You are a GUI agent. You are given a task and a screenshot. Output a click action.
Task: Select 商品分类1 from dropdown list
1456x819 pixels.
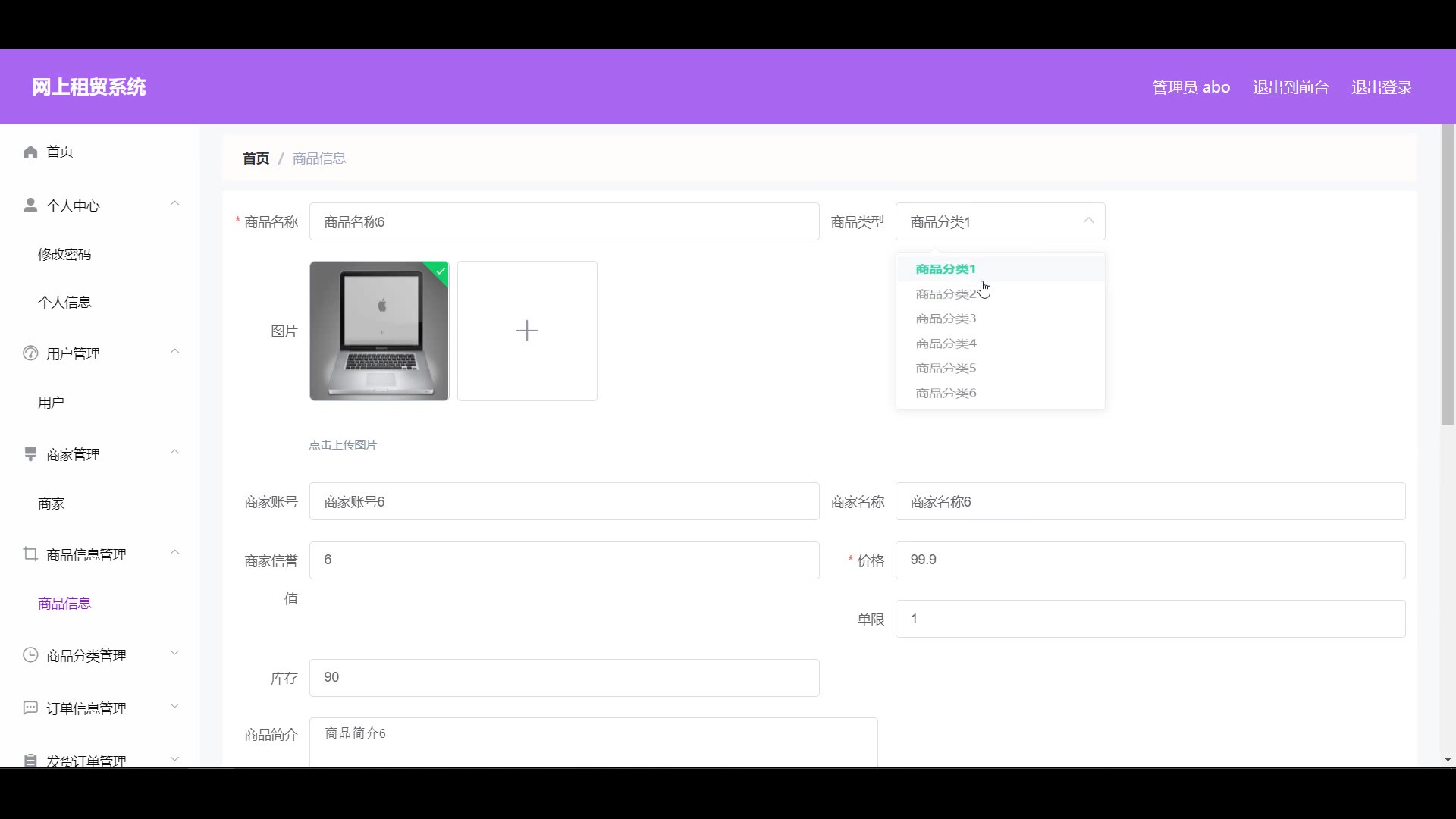click(1000, 269)
